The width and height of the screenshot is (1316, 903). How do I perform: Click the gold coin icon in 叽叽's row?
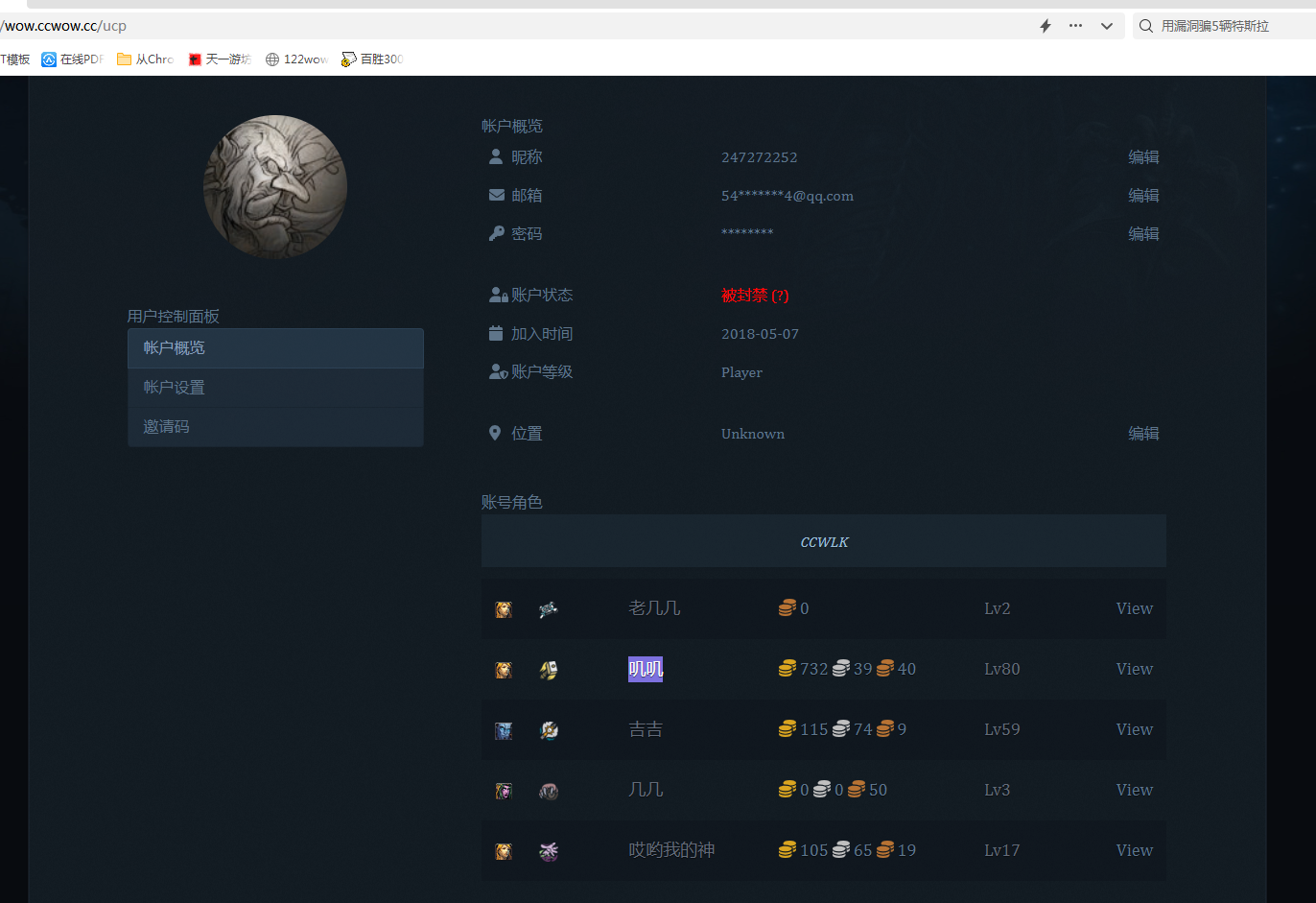point(787,668)
